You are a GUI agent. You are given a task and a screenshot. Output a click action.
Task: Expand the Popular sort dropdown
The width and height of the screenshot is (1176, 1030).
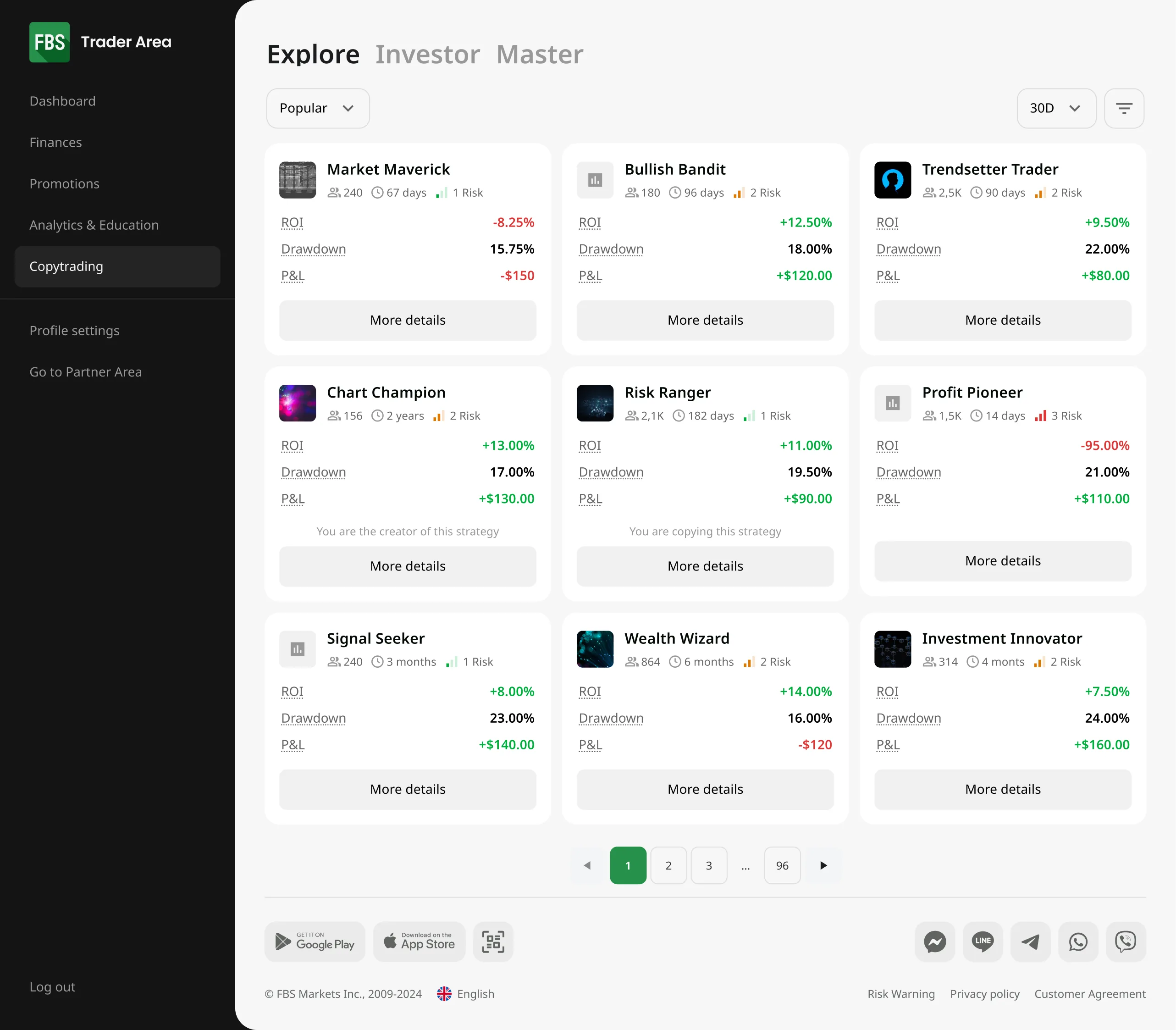click(x=318, y=108)
